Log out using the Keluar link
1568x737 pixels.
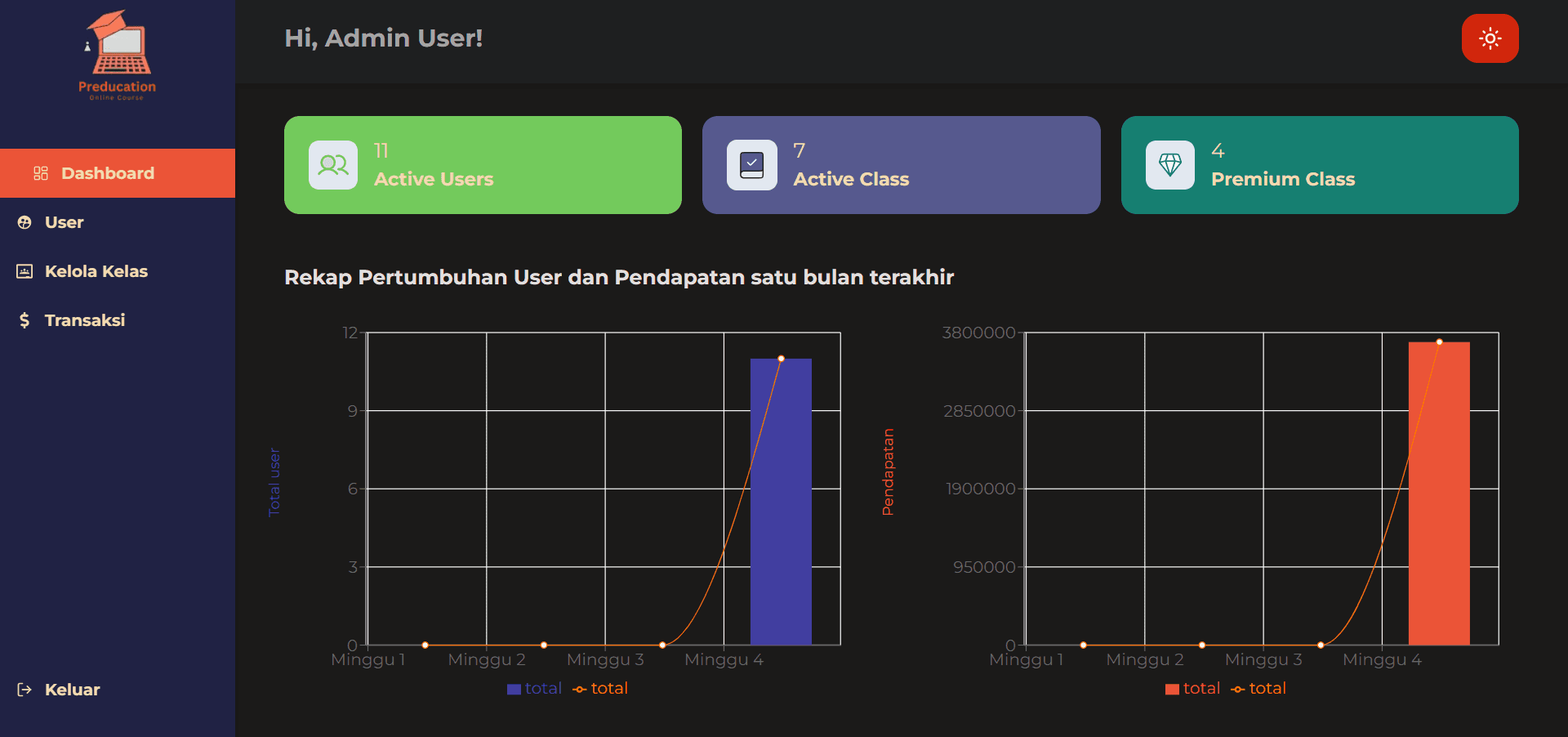pyautogui.click(x=72, y=690)
